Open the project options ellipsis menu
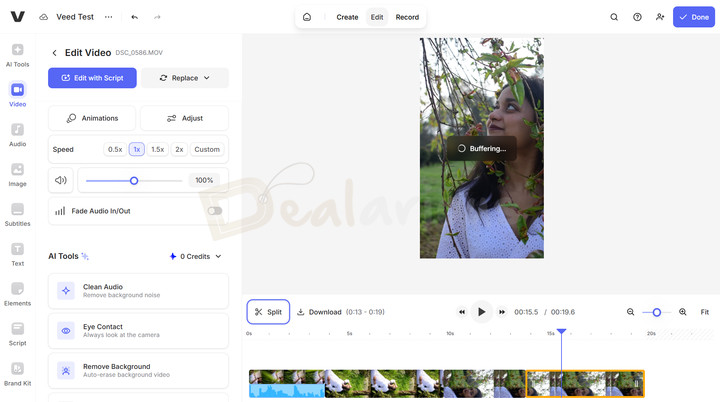The height and width of the screenshot is (402, 720). (108, 17)
